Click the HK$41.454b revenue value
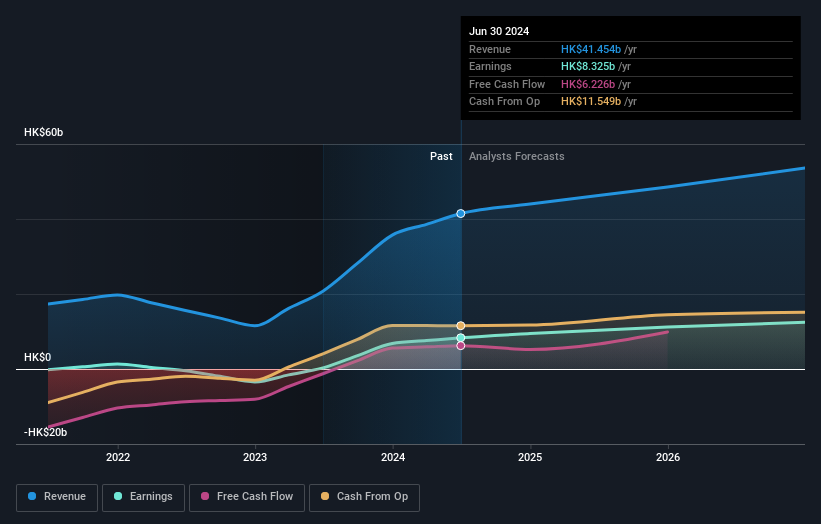Viewport: 821px width, 524px height. (591, 49)
